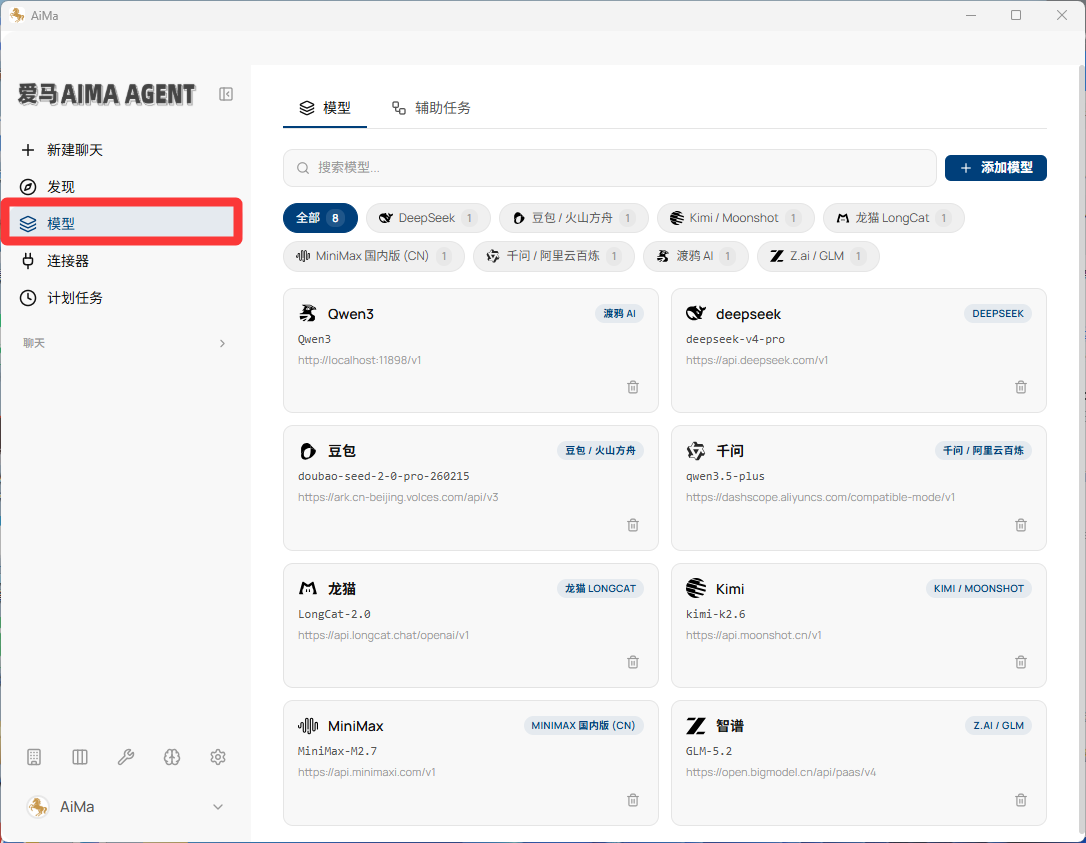
Task: Delete the Qwen3 model card
Action: 633,387
